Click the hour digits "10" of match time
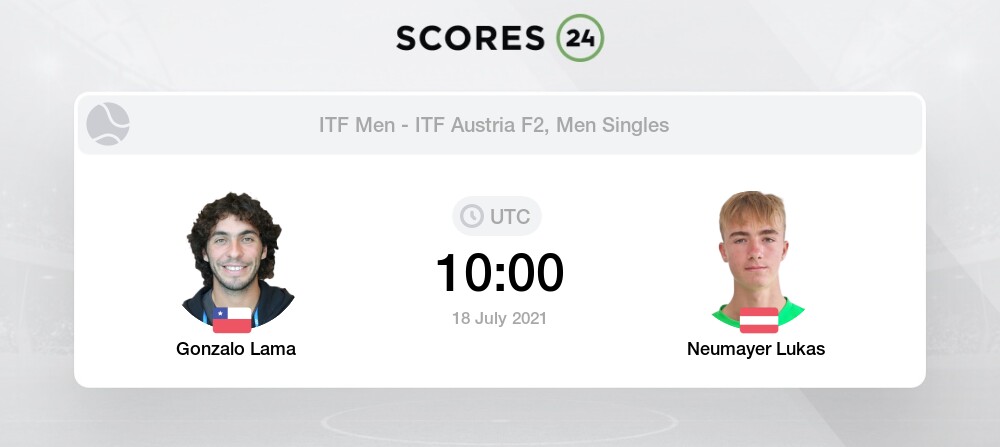The image size is (1000, 447). 463,272
